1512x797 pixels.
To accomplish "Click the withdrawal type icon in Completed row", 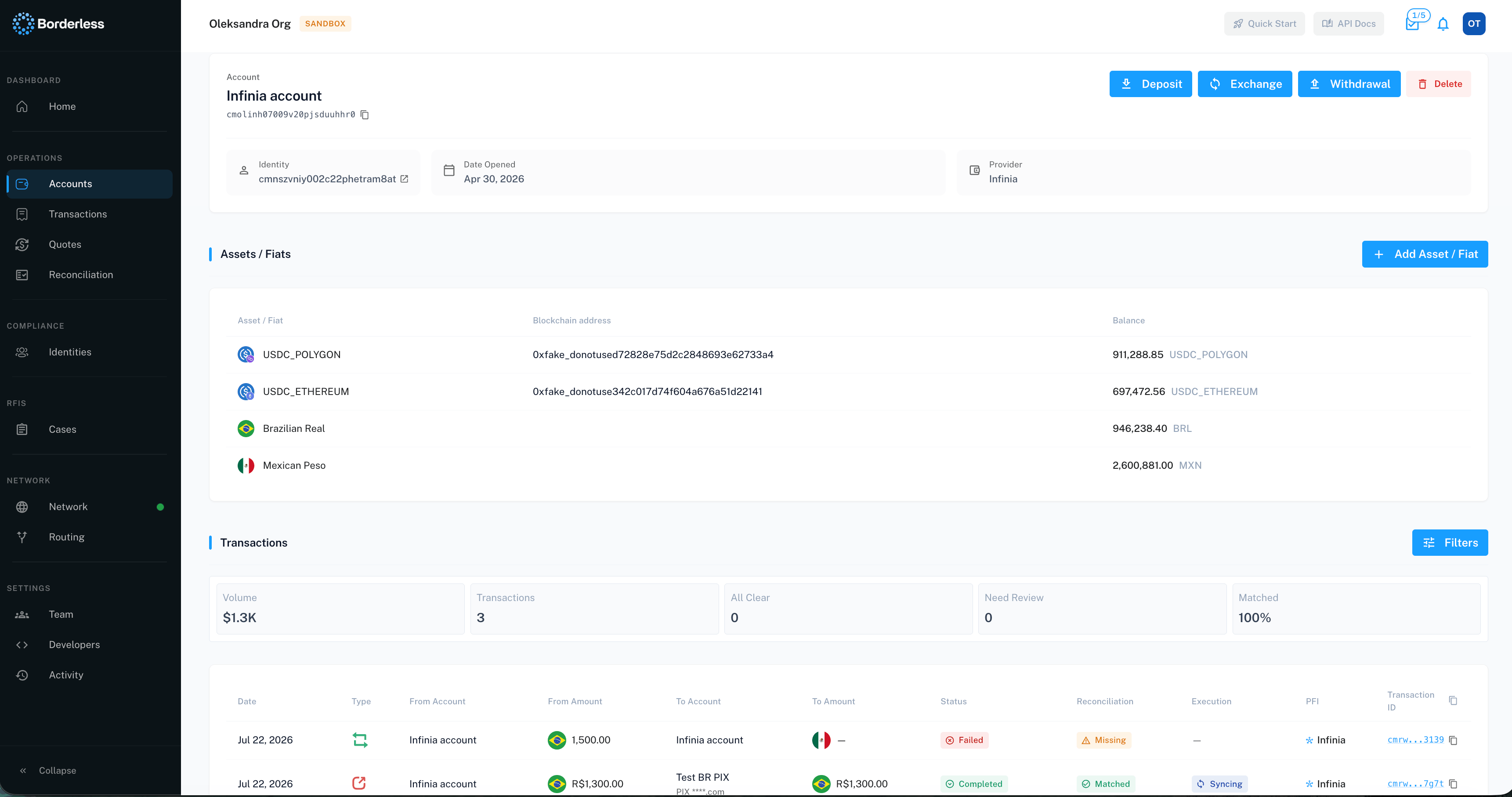I will [359, 783].
